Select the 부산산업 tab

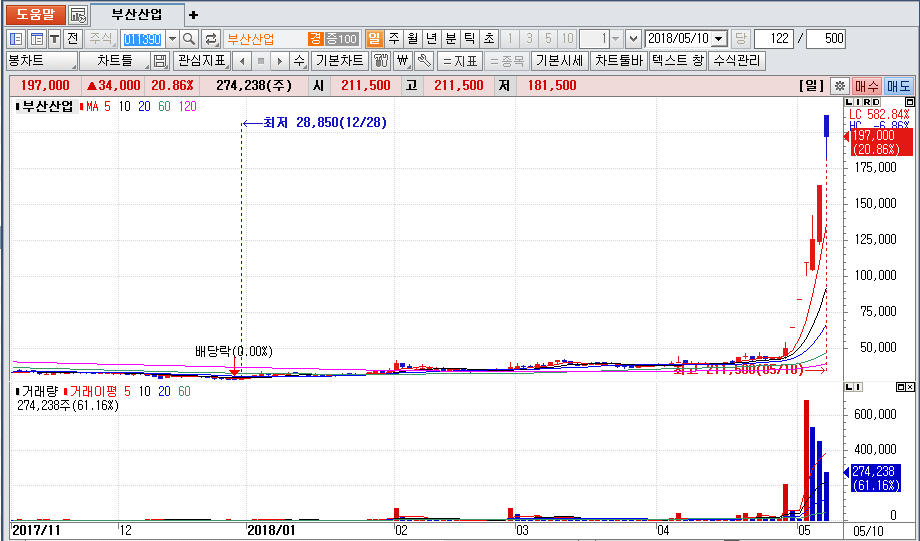click(x=136, y=15)
